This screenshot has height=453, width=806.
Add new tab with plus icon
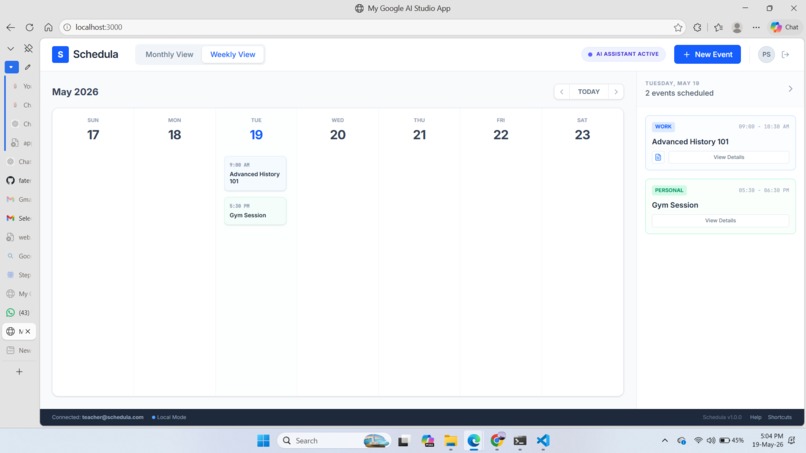[x=19, y=371]
